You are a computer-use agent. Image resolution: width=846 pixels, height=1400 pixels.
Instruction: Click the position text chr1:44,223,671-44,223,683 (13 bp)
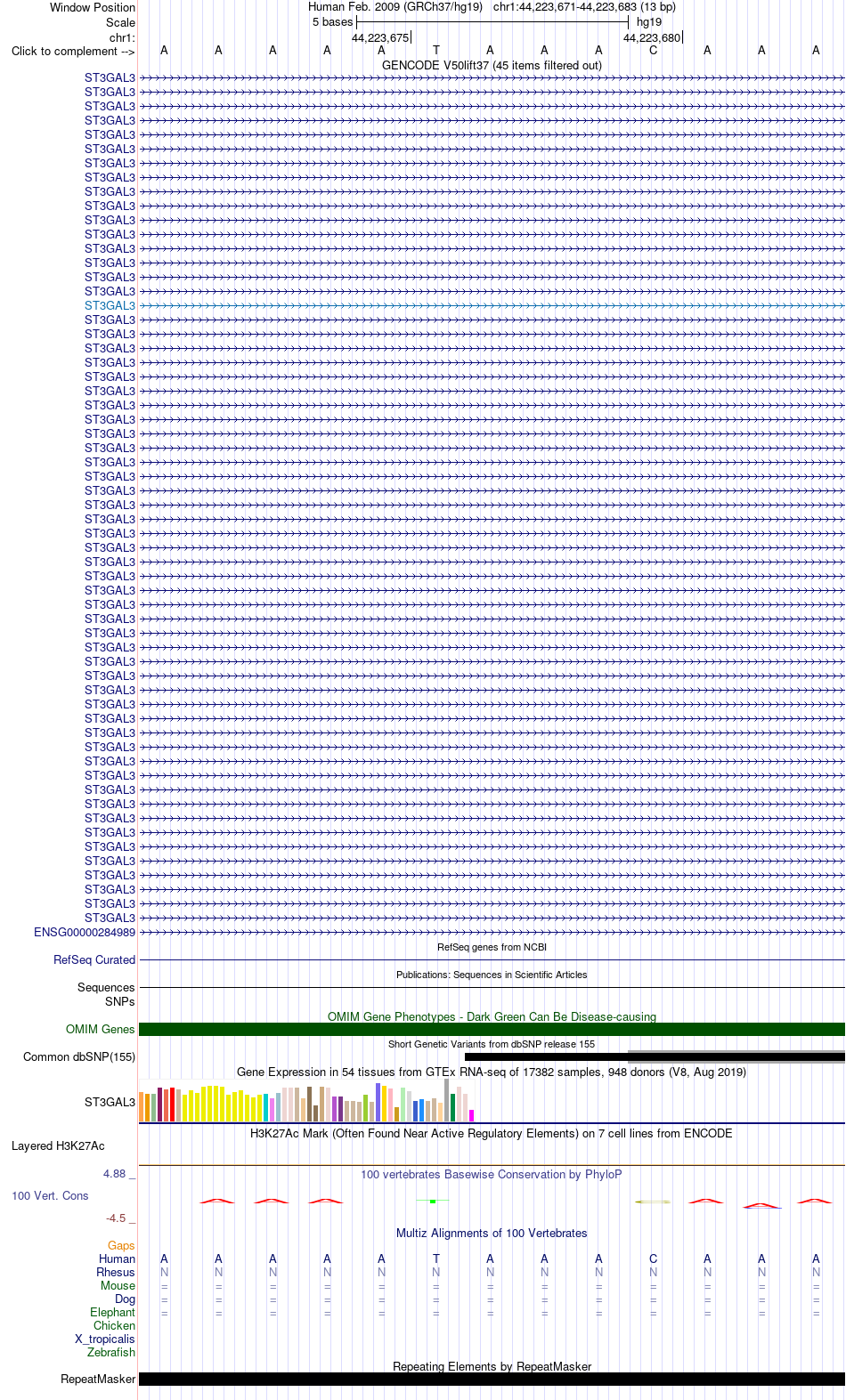[x=584, y=7]
